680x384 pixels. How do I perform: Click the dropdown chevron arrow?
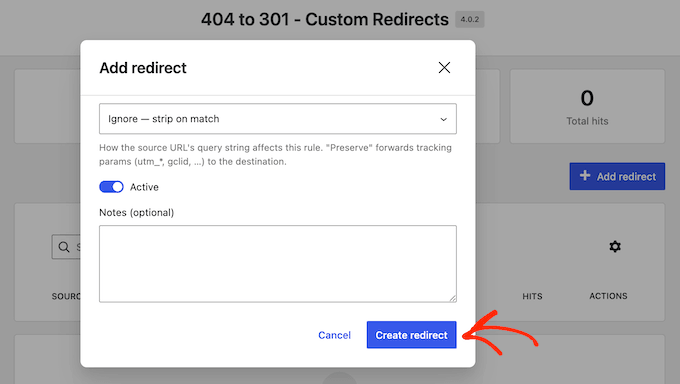[x=443, y=119]
